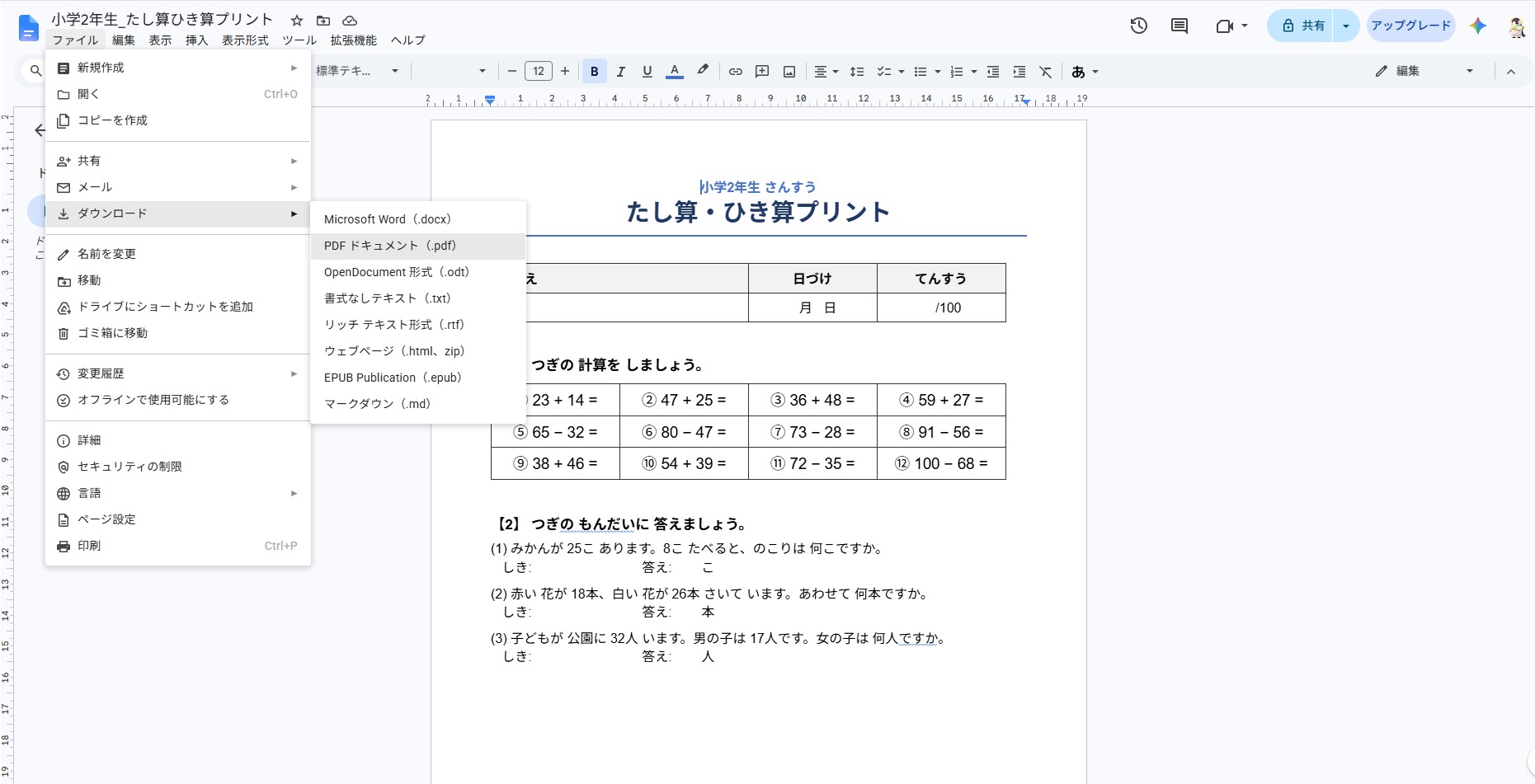Open version history clock icon
Image resolution: width=1535 pixels, height=784 pixels.
pyautogui.click(x=1138, y=26)
